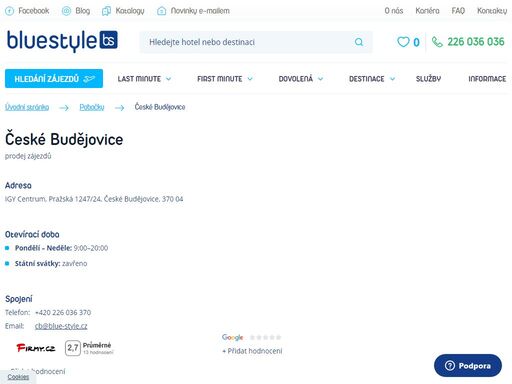This screenshot has width=512, height=384.
Task: Expand First Minute dropdown chevron
Action: [250, 79]
